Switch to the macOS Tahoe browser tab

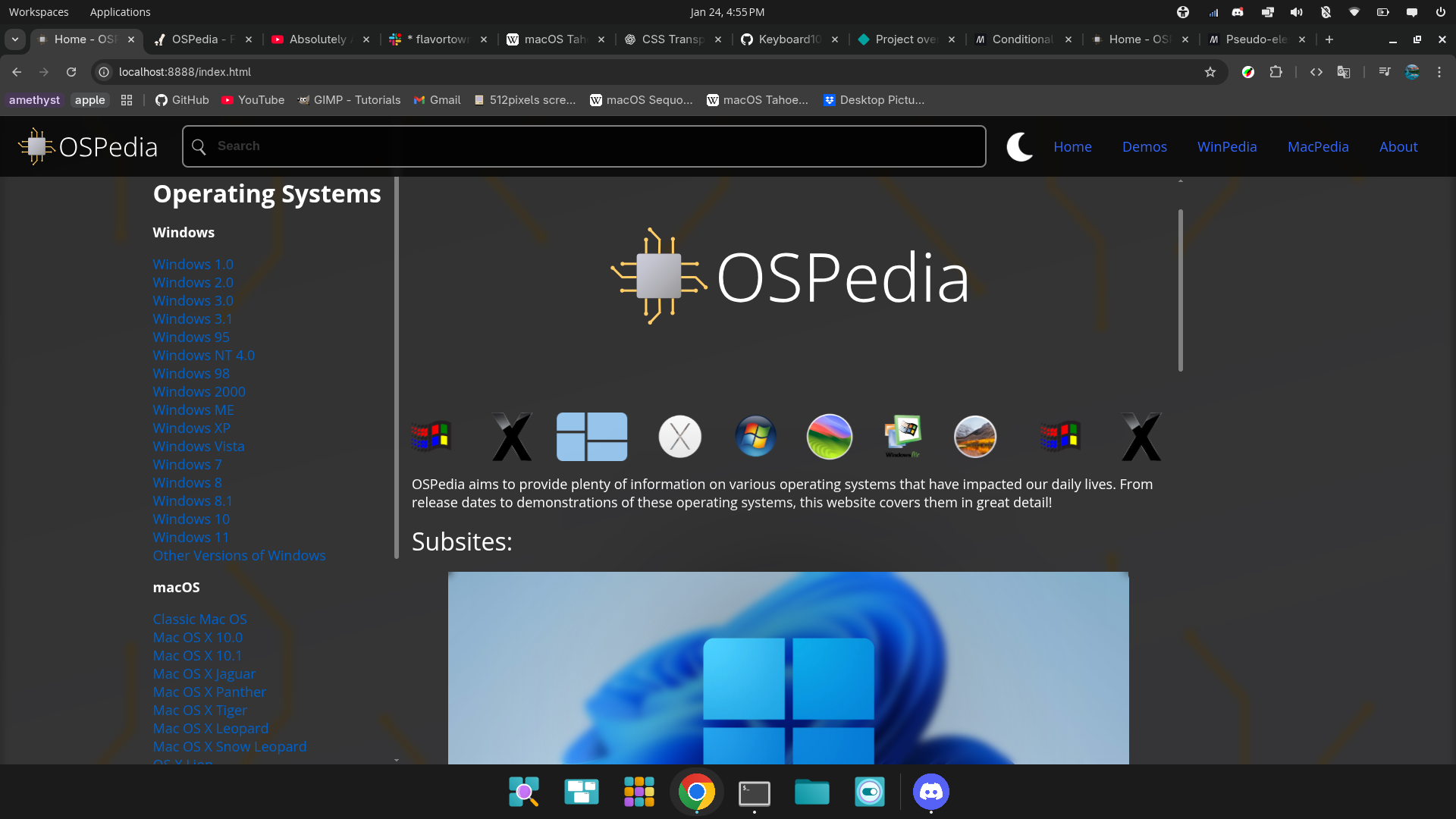554,39
